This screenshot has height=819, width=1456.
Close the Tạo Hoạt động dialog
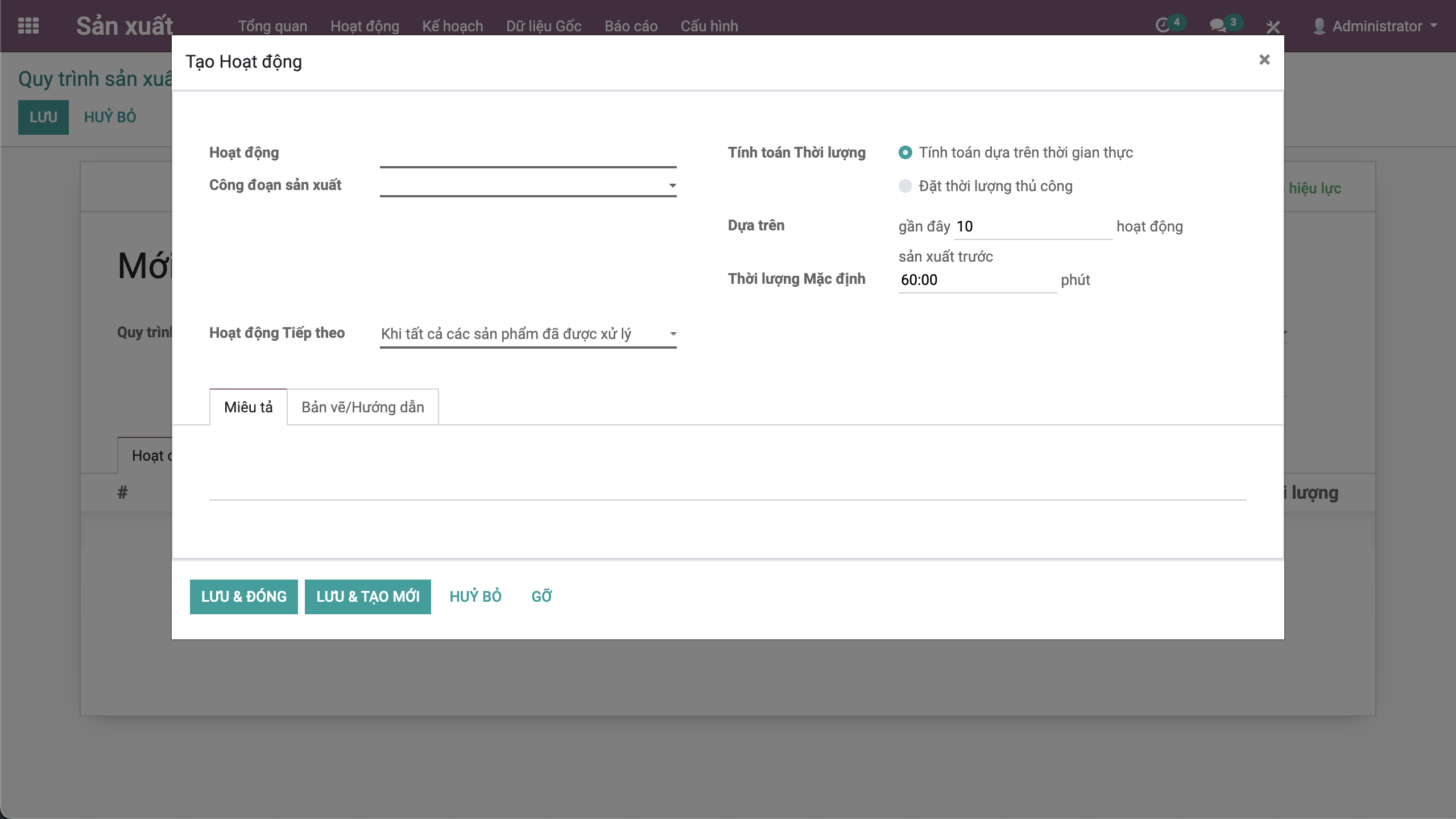coord(1264,60)
